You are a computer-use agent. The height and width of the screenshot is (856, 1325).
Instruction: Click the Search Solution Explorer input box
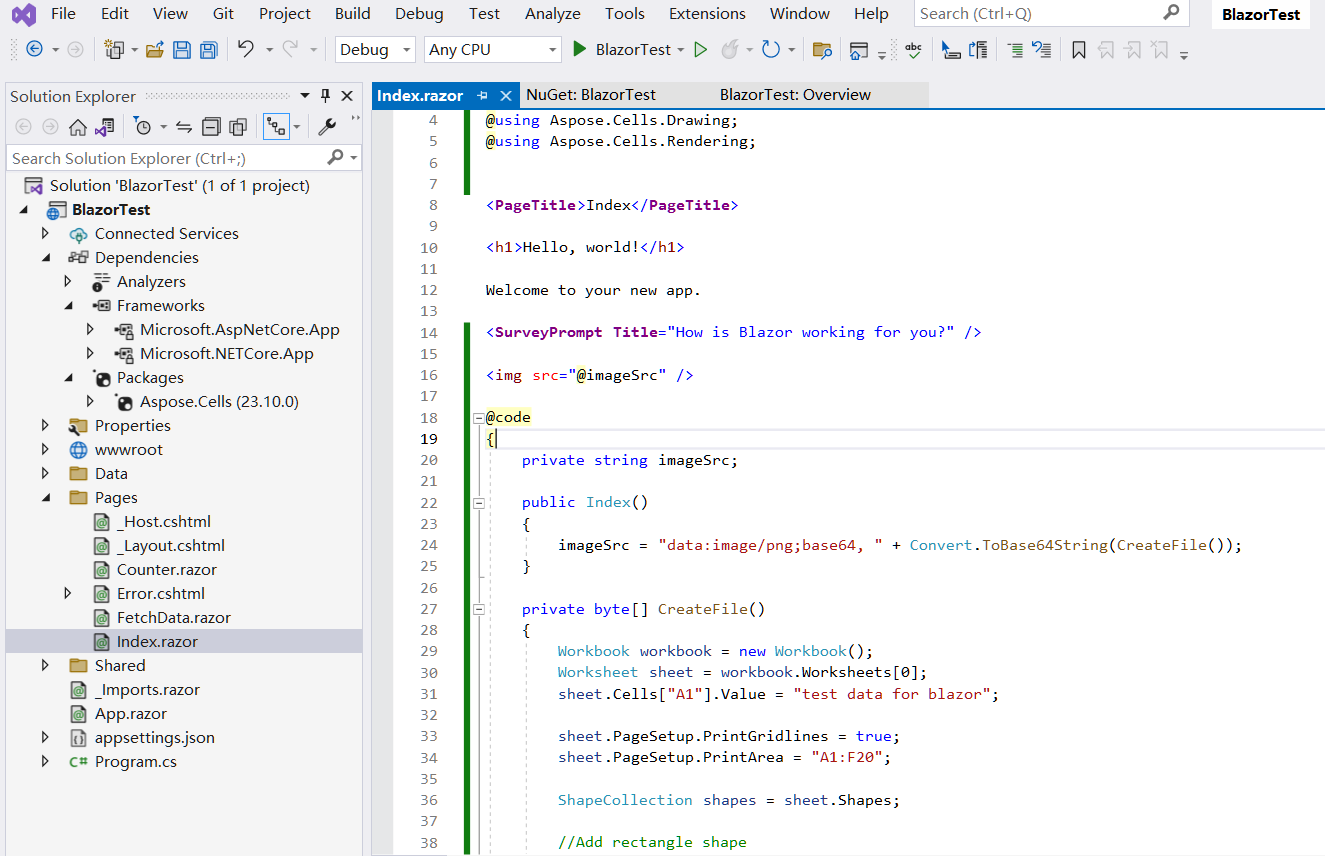[x=165, y=158]
